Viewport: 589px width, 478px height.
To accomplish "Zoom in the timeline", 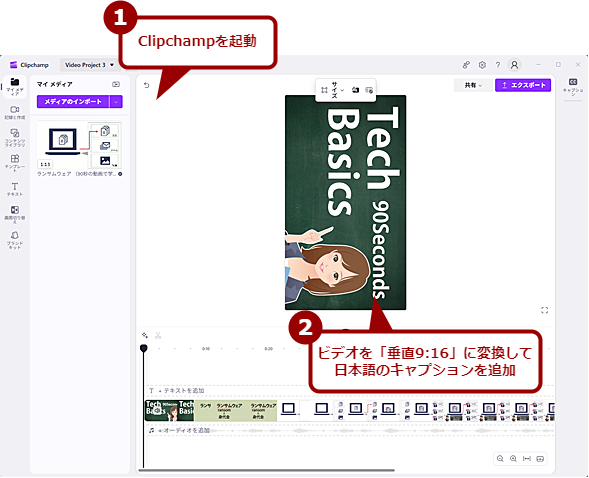I will coord(513,458).
